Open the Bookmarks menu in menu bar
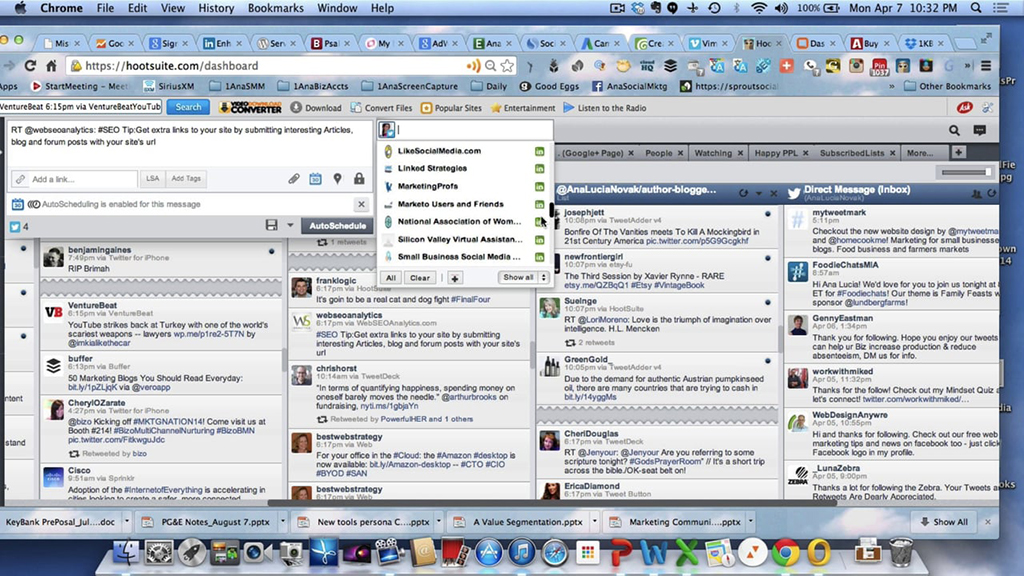1024x576 pixels. coord(275,8)
